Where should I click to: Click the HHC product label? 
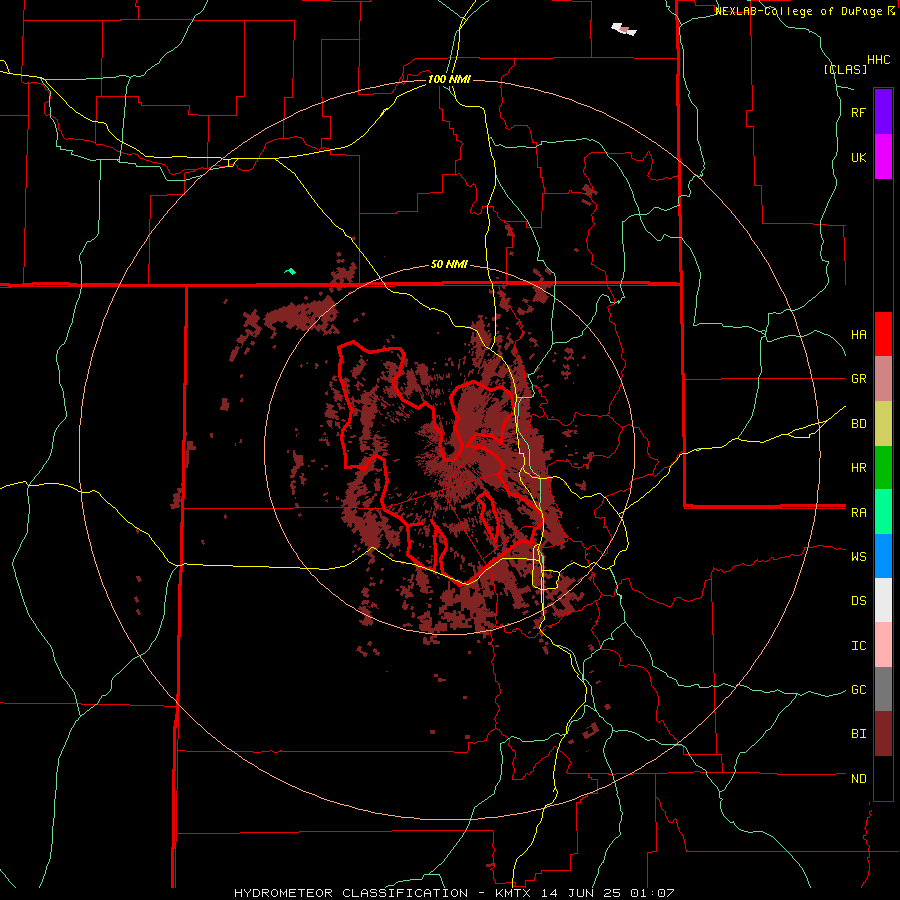coord(879,60)
